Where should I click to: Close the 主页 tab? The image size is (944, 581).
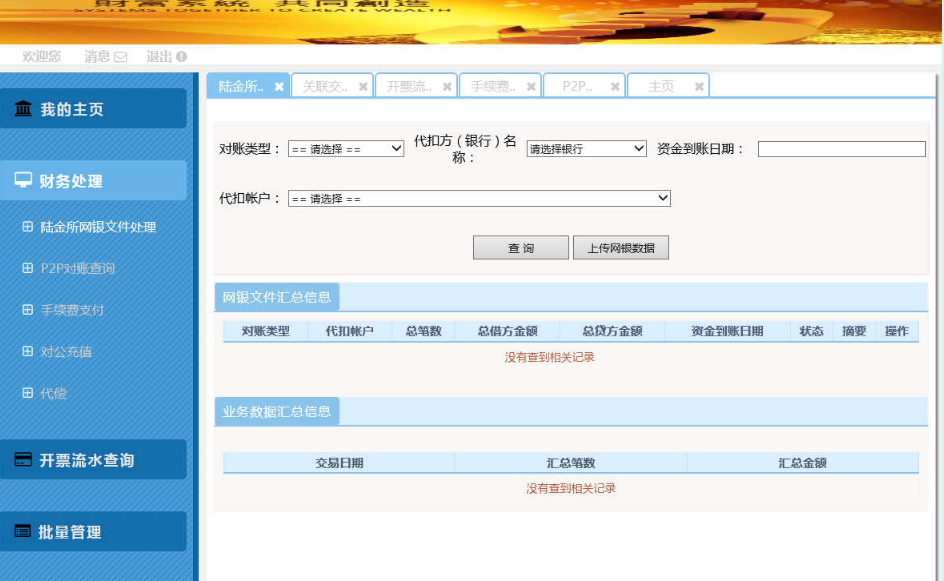pyautogui.click(x=697, y=85)
